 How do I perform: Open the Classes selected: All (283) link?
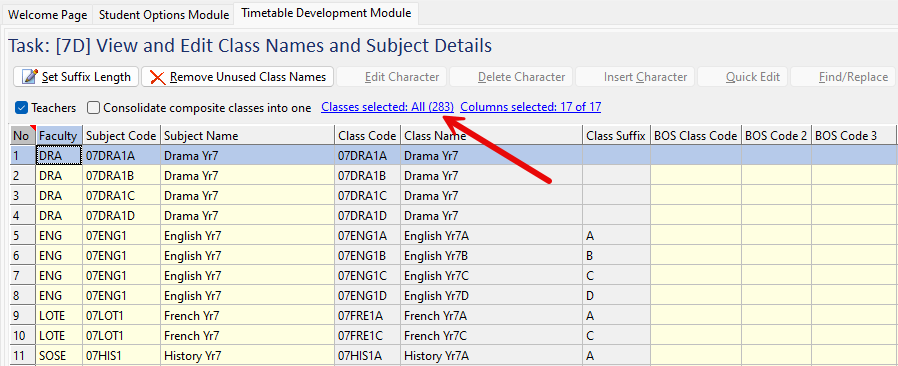tap(388, 107)
